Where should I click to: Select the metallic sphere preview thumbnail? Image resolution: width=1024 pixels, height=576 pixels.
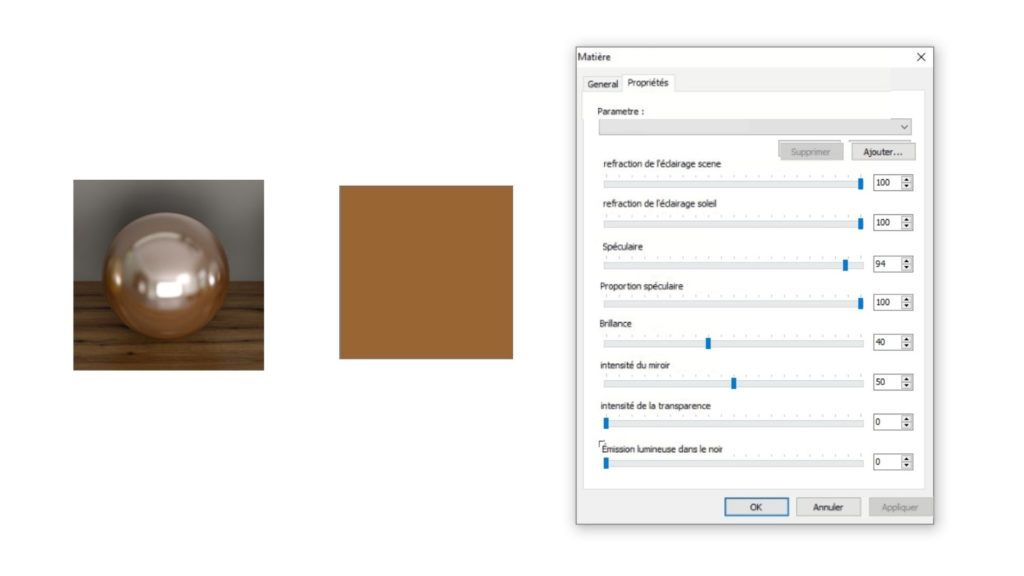(168, 275)
